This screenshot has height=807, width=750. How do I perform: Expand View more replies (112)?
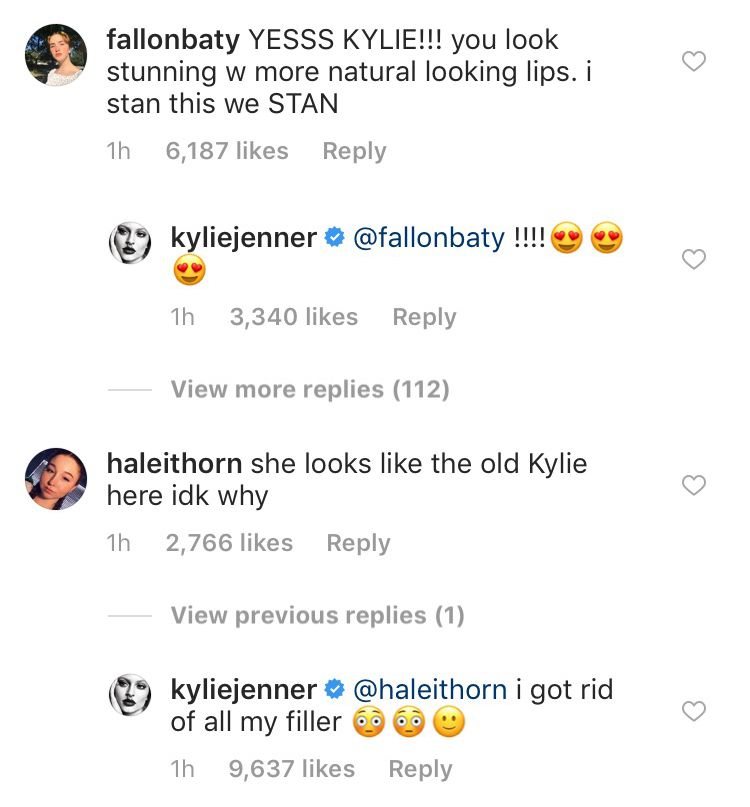tap(310, 389)
